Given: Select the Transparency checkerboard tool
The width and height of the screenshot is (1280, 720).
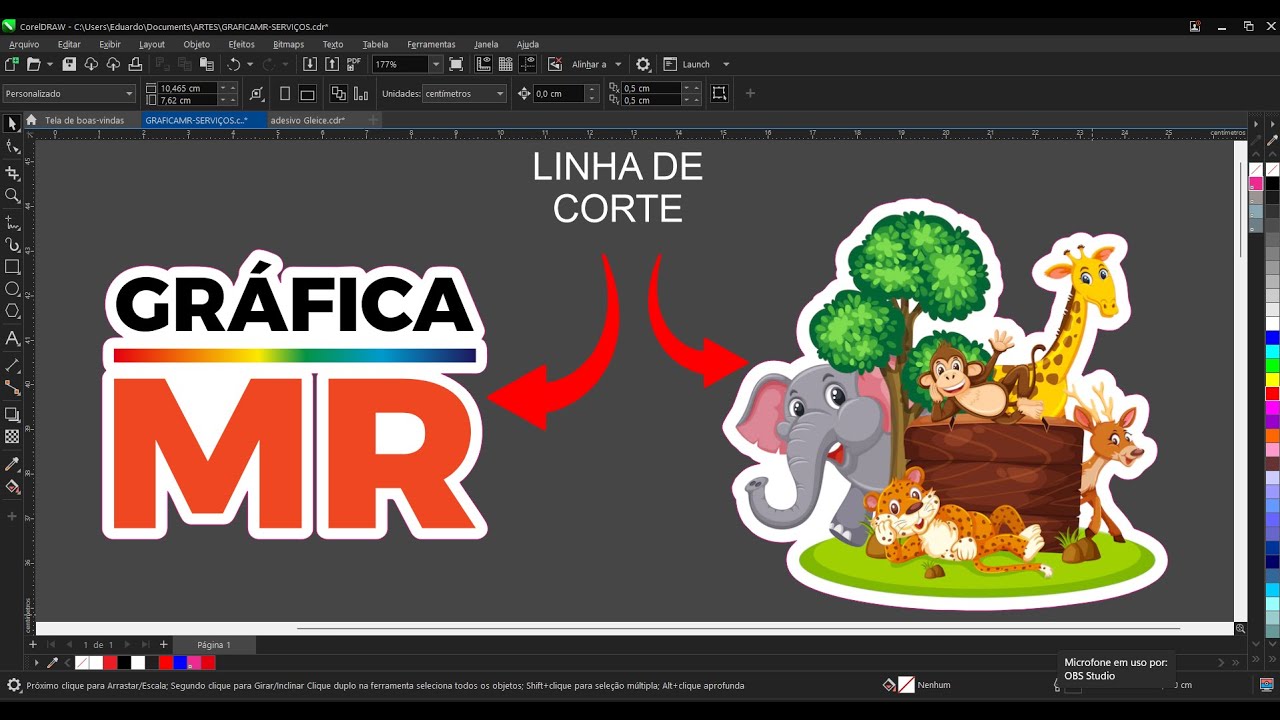Looking at the screenshot, I should tap(12, 437).
